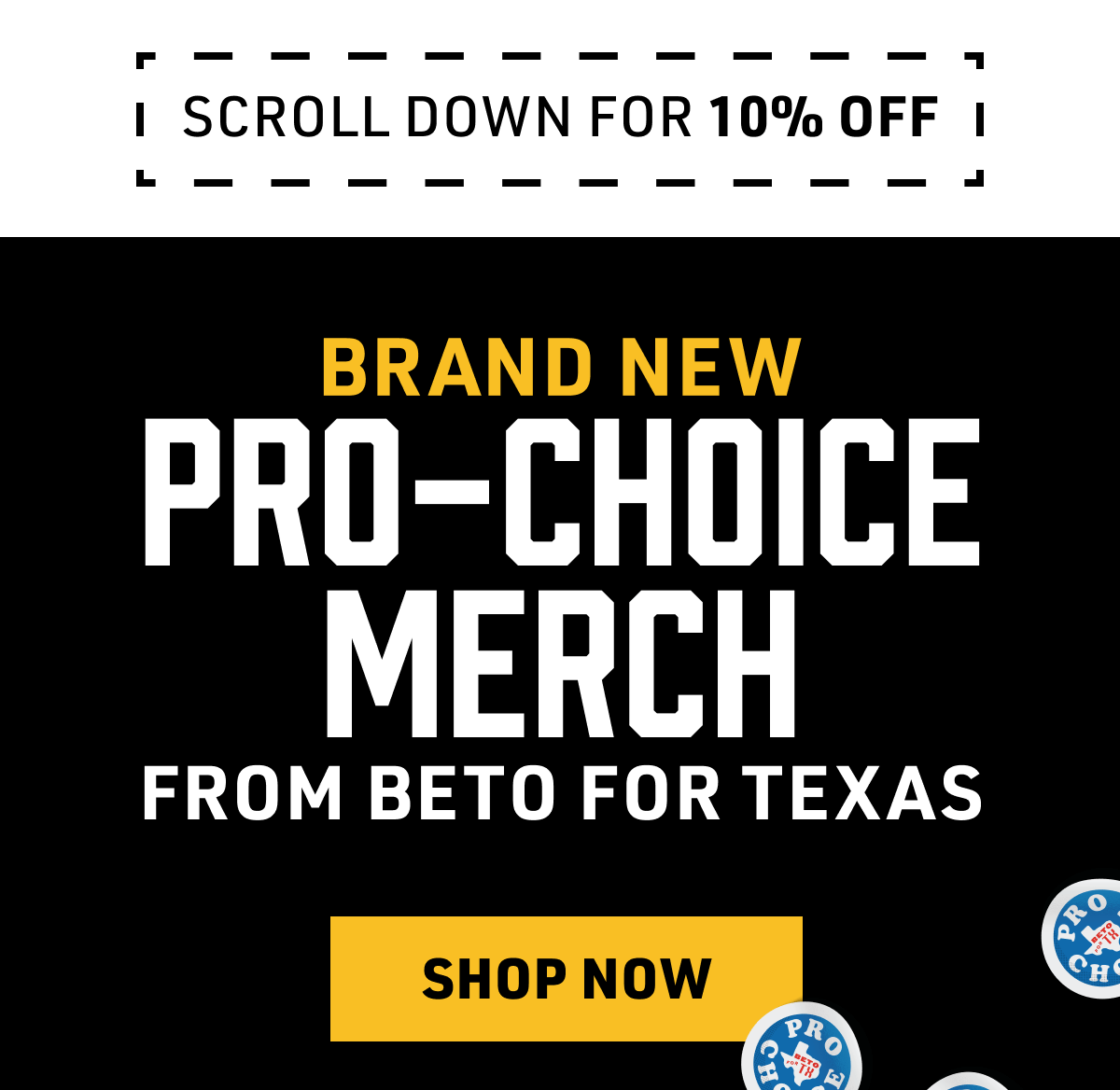Select the large "MERCH" headline
The height and width of the screenshot is (1090, 1120).
561,663
